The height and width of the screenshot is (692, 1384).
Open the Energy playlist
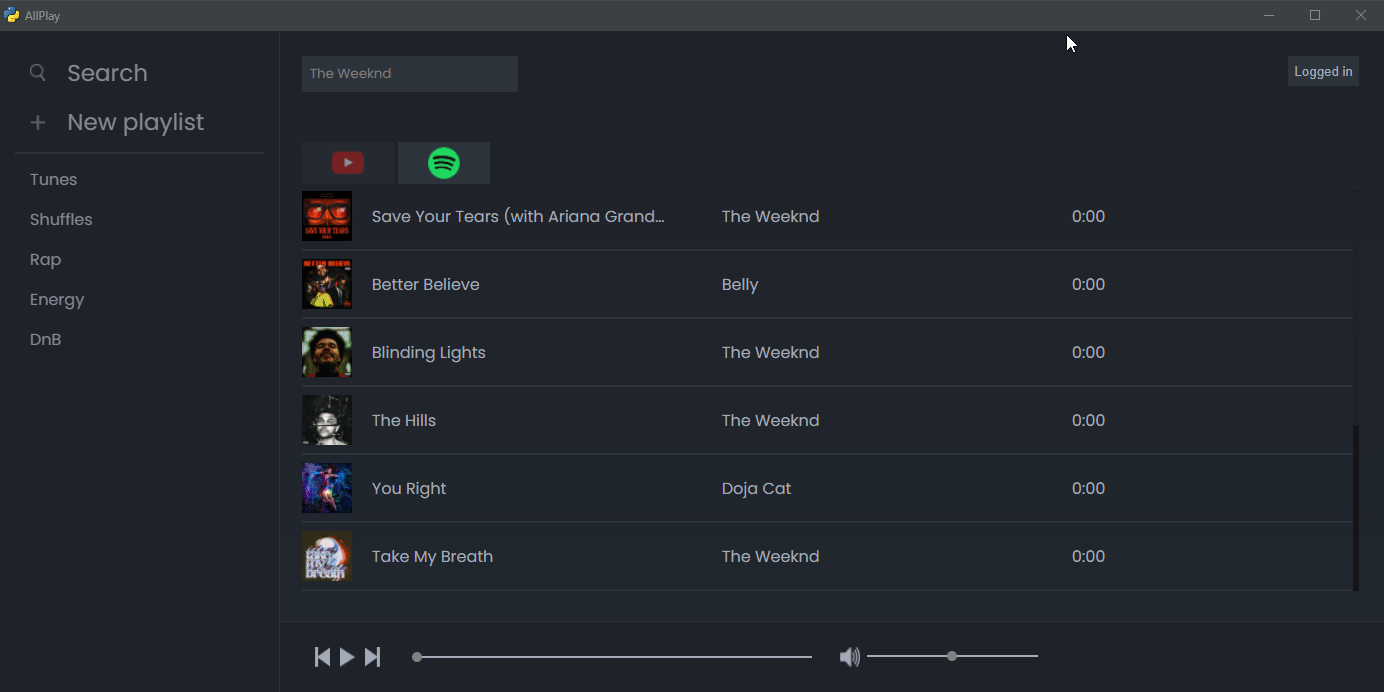pos(57,300)
